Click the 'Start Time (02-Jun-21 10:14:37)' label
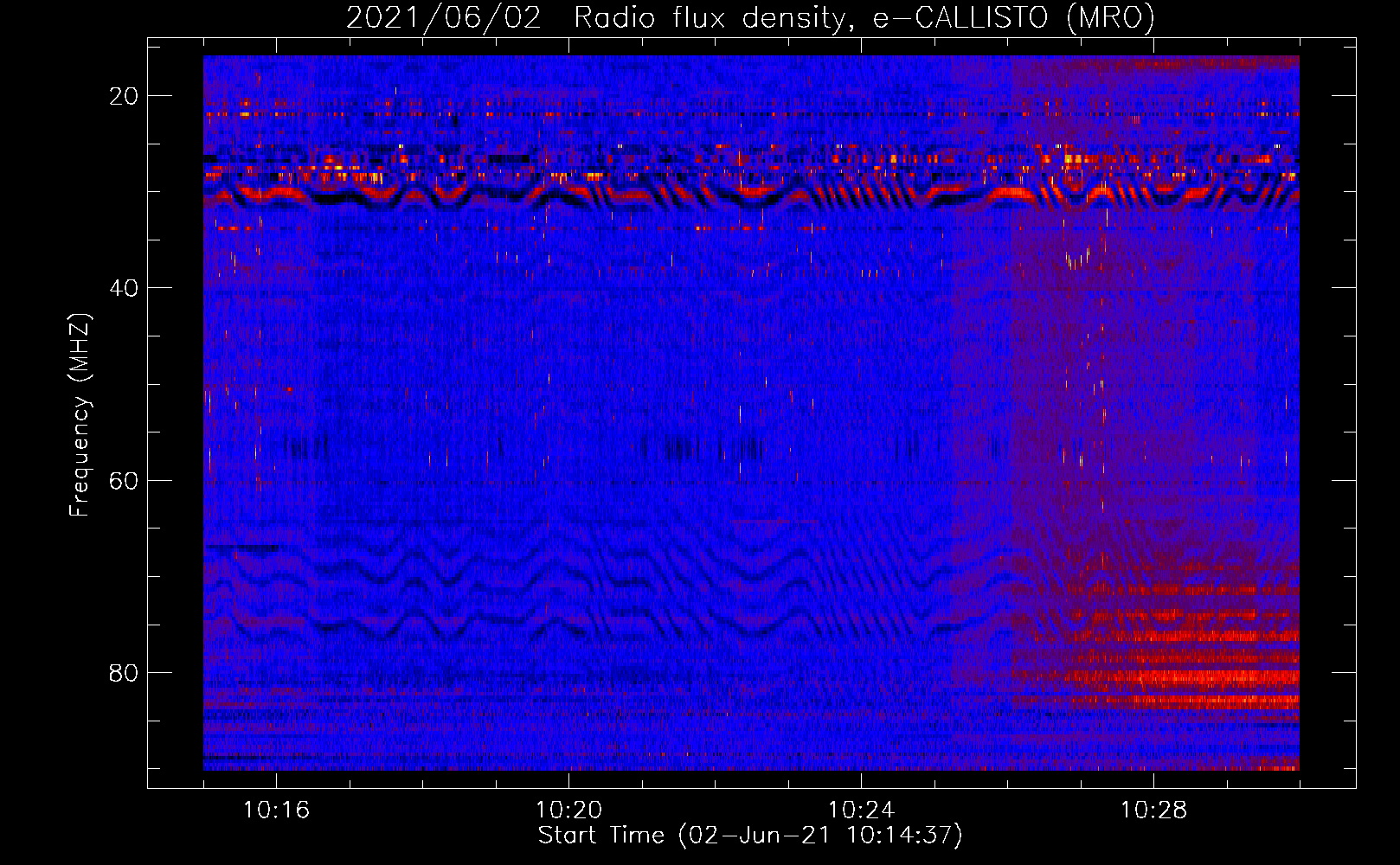Image resolution: width=1400 pixels, height=865 pixels. pyautogui.click(x=750, y=836)
